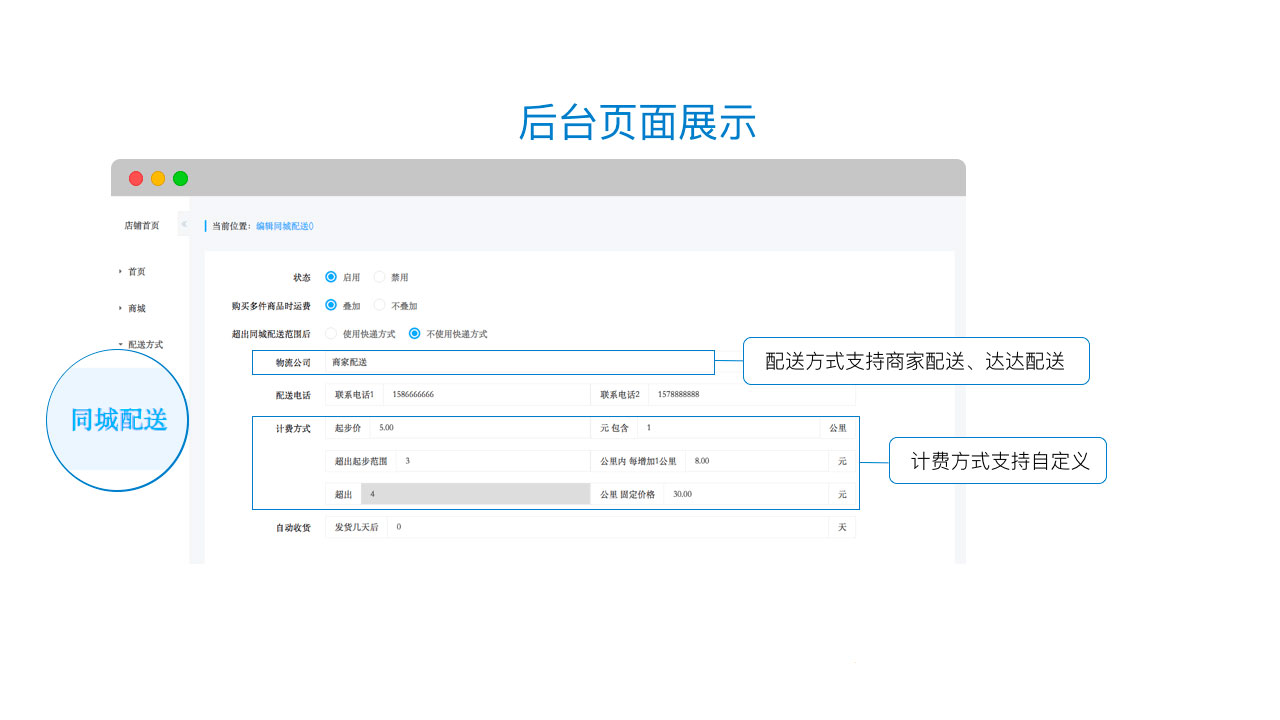Click the 联系电话2 input field
The height and width of the screenshot is (720, 1280).
coord(751,394)
